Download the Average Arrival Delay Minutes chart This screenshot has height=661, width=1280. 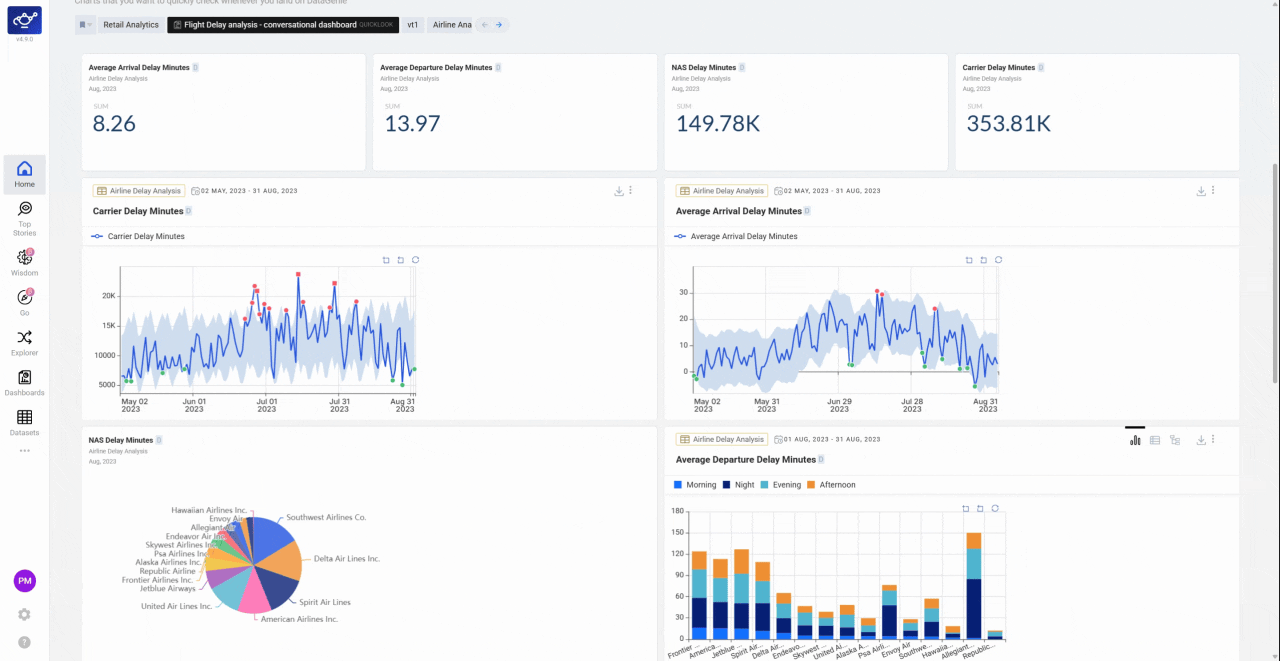tap(1201, 190)
